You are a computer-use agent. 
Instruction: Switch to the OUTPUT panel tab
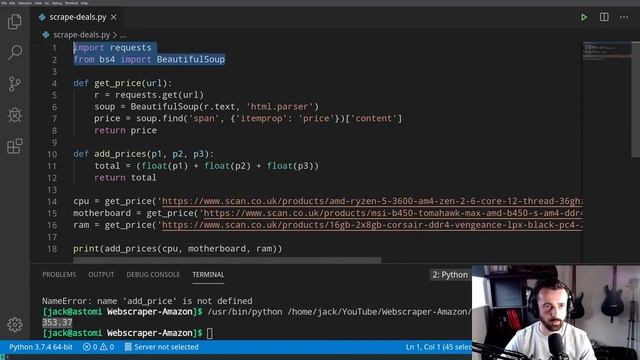coord(101,275)
